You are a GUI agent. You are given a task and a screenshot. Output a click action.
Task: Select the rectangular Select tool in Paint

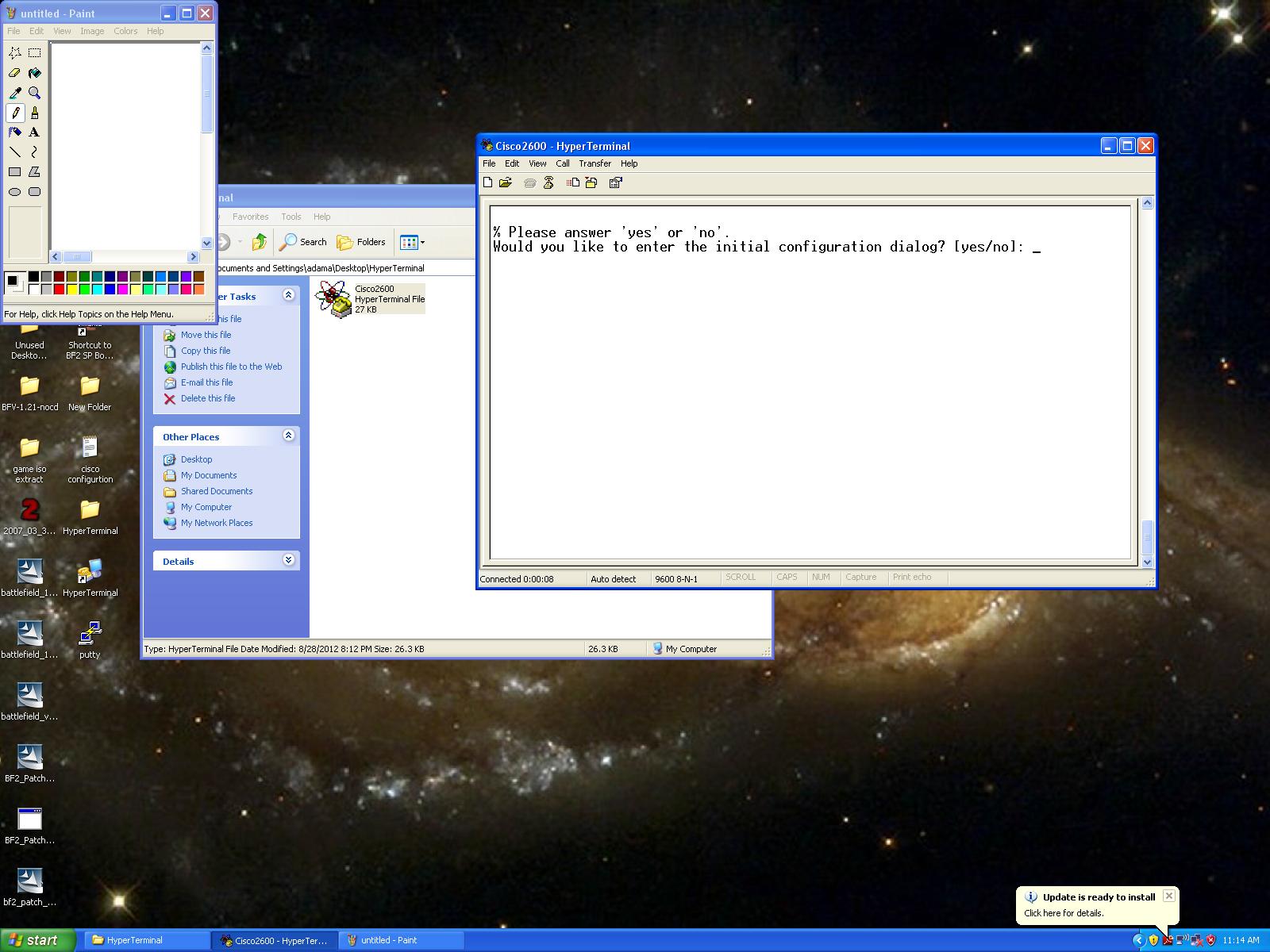pos(35,53)
